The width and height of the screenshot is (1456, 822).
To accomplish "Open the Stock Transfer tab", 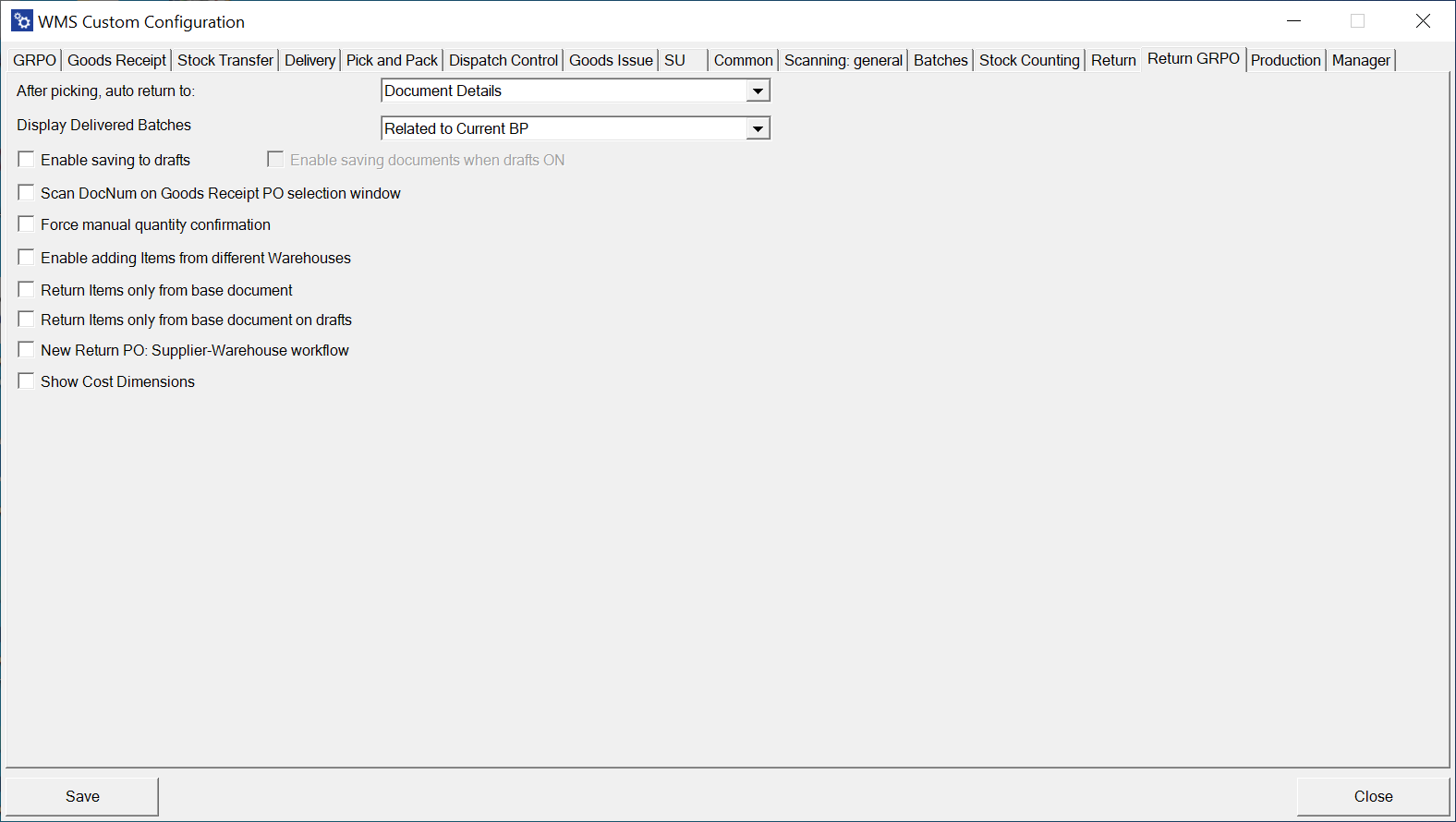I will pyautogui.click(x=224, y=60).
